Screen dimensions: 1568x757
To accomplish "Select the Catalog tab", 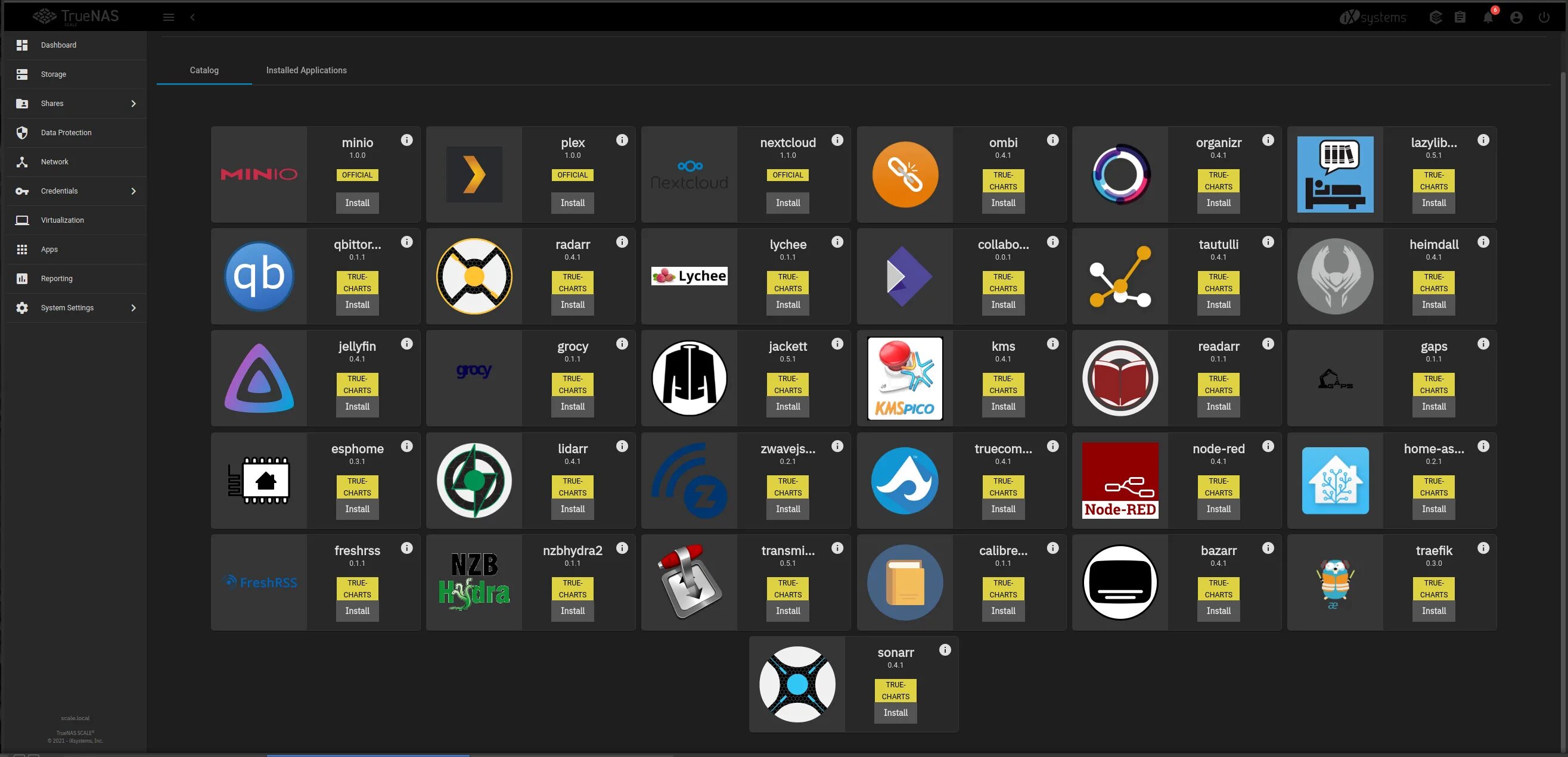I will (x=204, y=71).
